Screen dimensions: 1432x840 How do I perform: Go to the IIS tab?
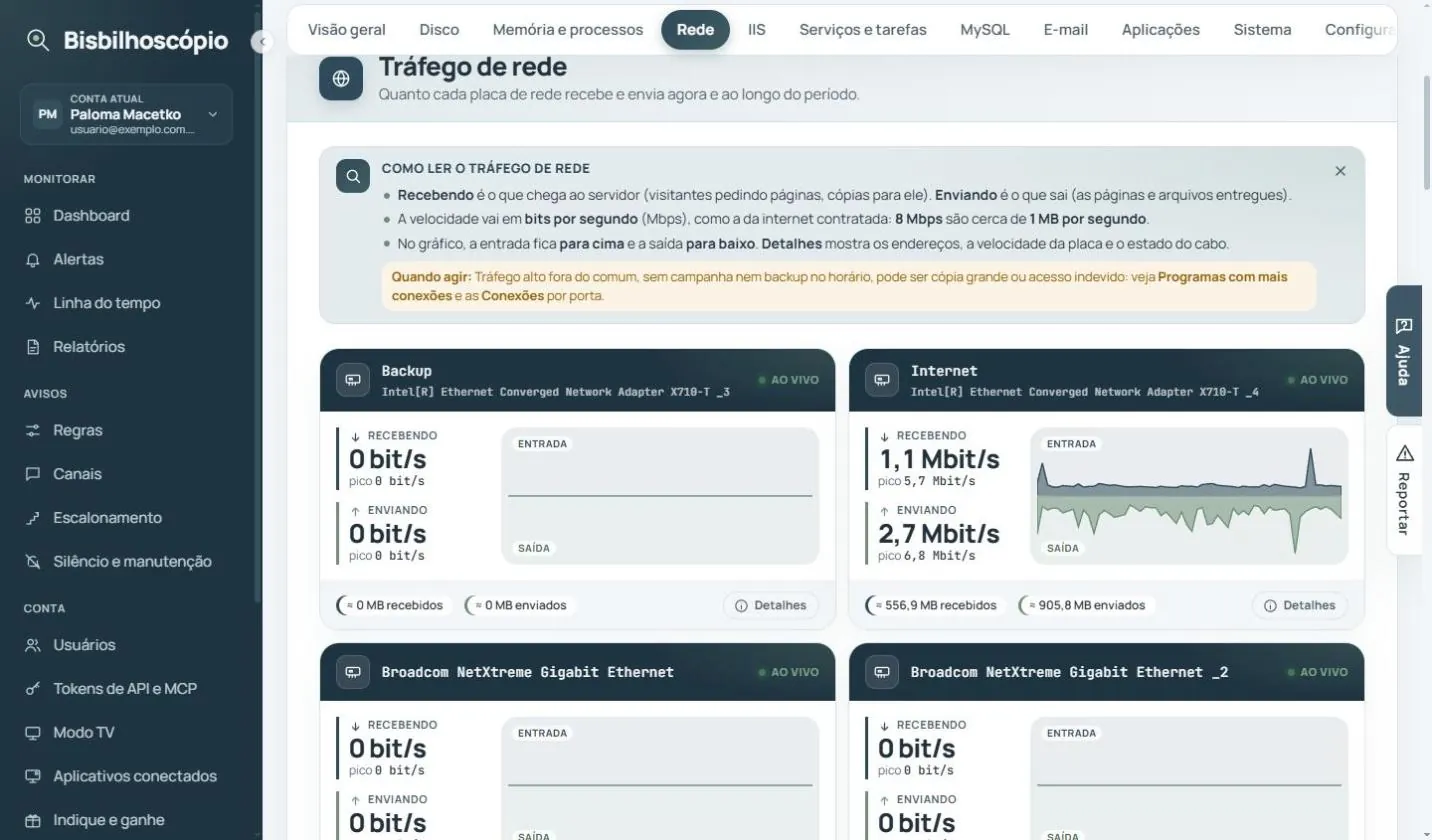(757, 30)
